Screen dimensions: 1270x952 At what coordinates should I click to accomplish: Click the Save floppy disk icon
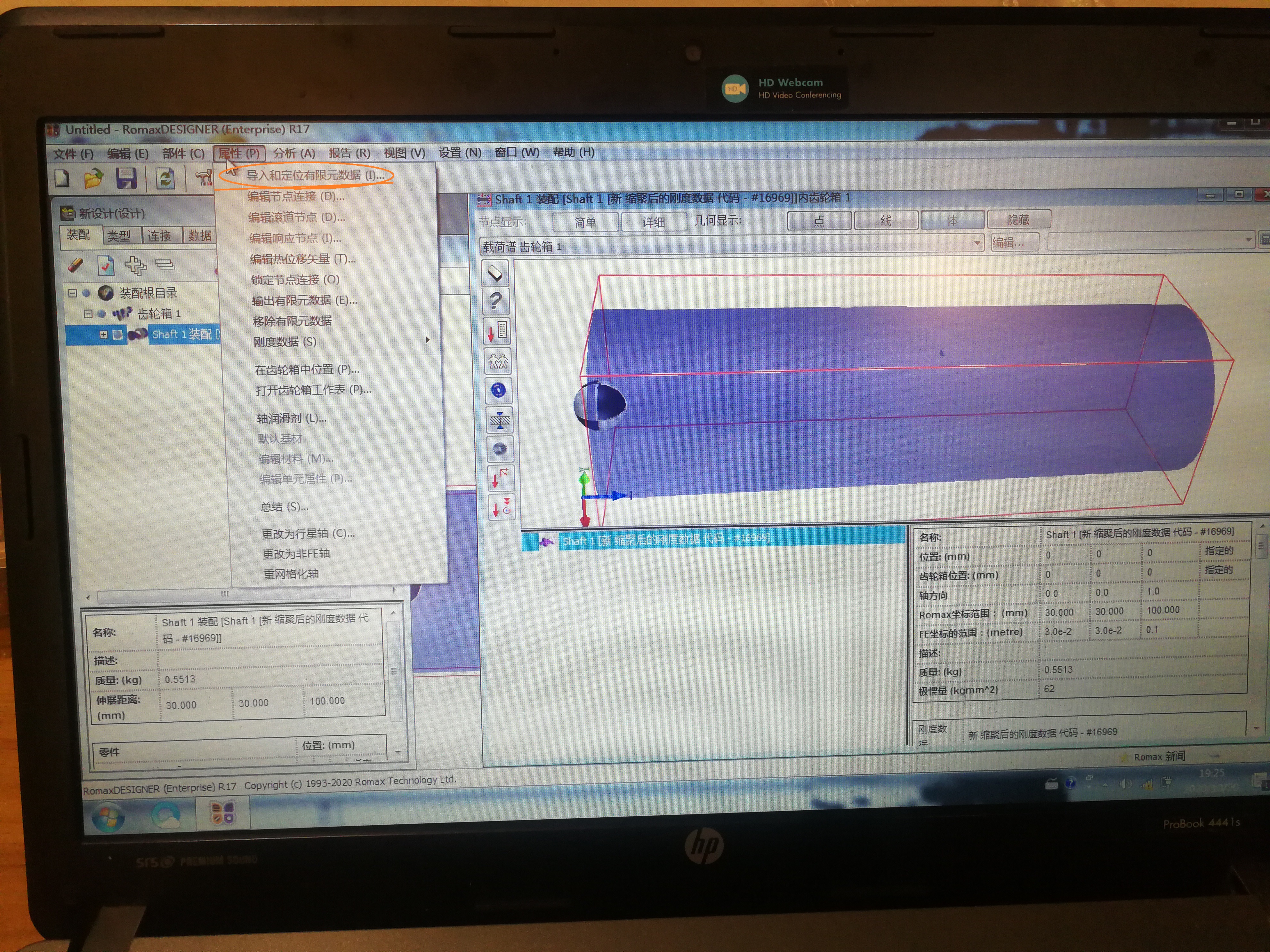[126, 178]
